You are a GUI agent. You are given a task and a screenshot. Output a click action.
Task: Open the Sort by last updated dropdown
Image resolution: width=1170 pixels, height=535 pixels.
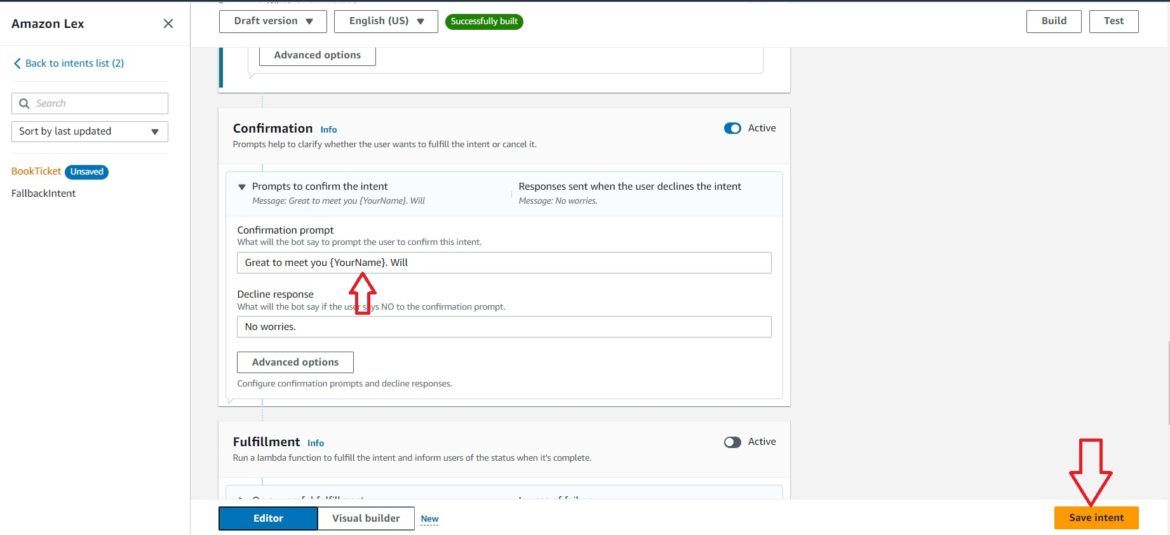point(89,131)
